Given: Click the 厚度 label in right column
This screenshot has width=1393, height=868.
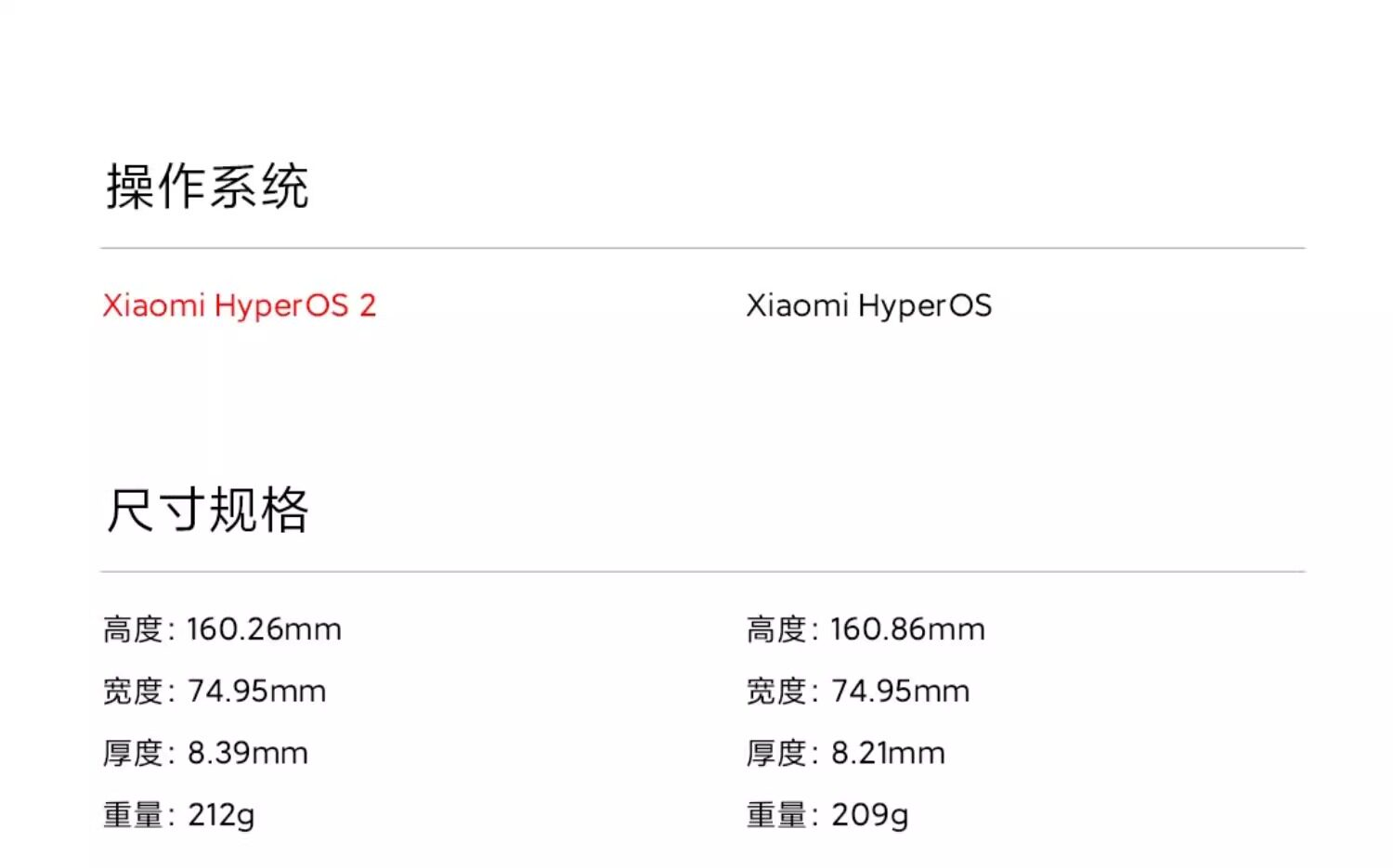Looking at the screenshot, I should tap(776, 753).
